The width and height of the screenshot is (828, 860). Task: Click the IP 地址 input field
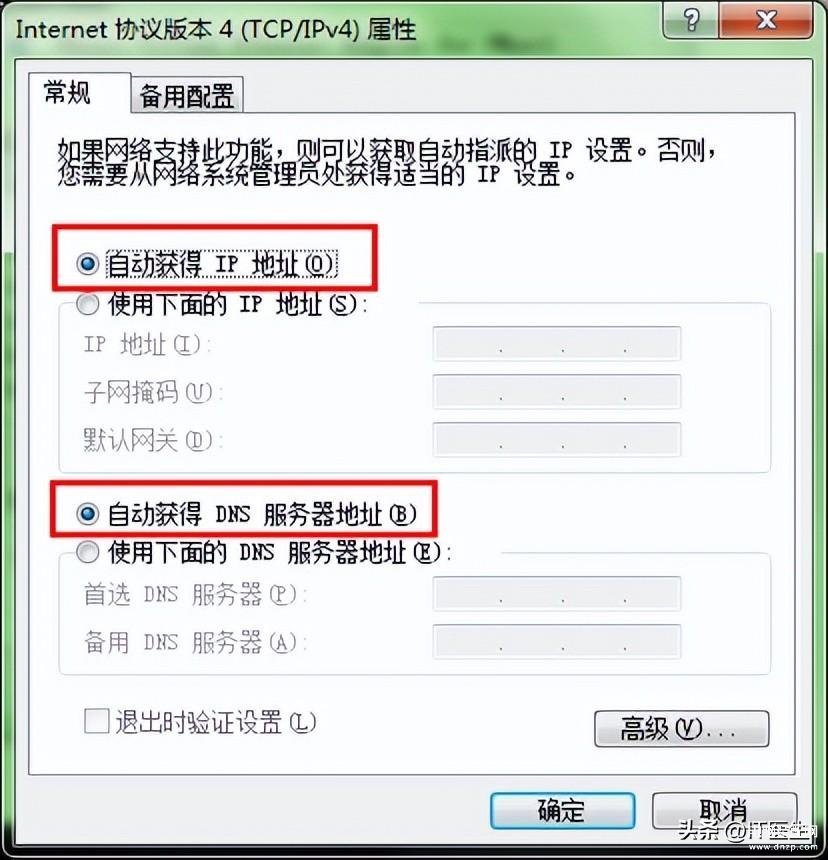click(x=557, y=344)
